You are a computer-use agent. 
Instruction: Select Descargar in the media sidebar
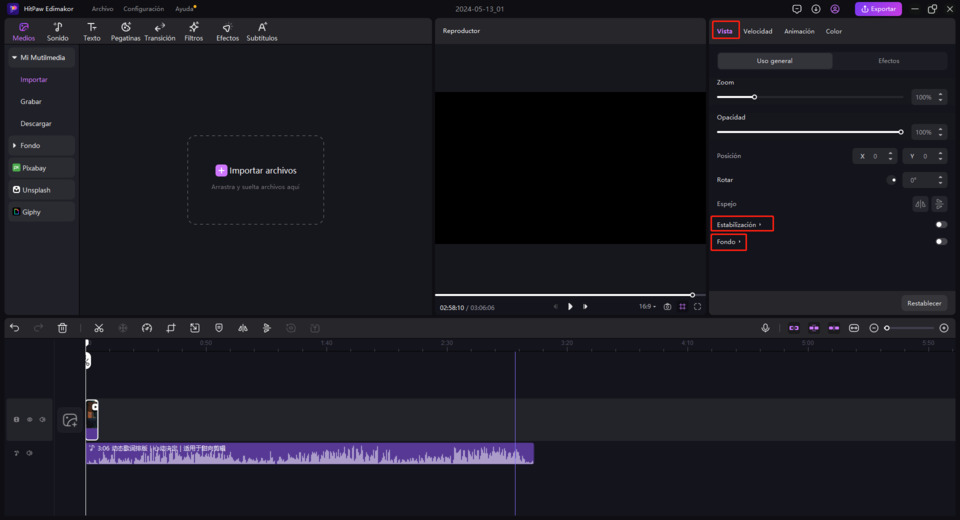pos(36,124)
